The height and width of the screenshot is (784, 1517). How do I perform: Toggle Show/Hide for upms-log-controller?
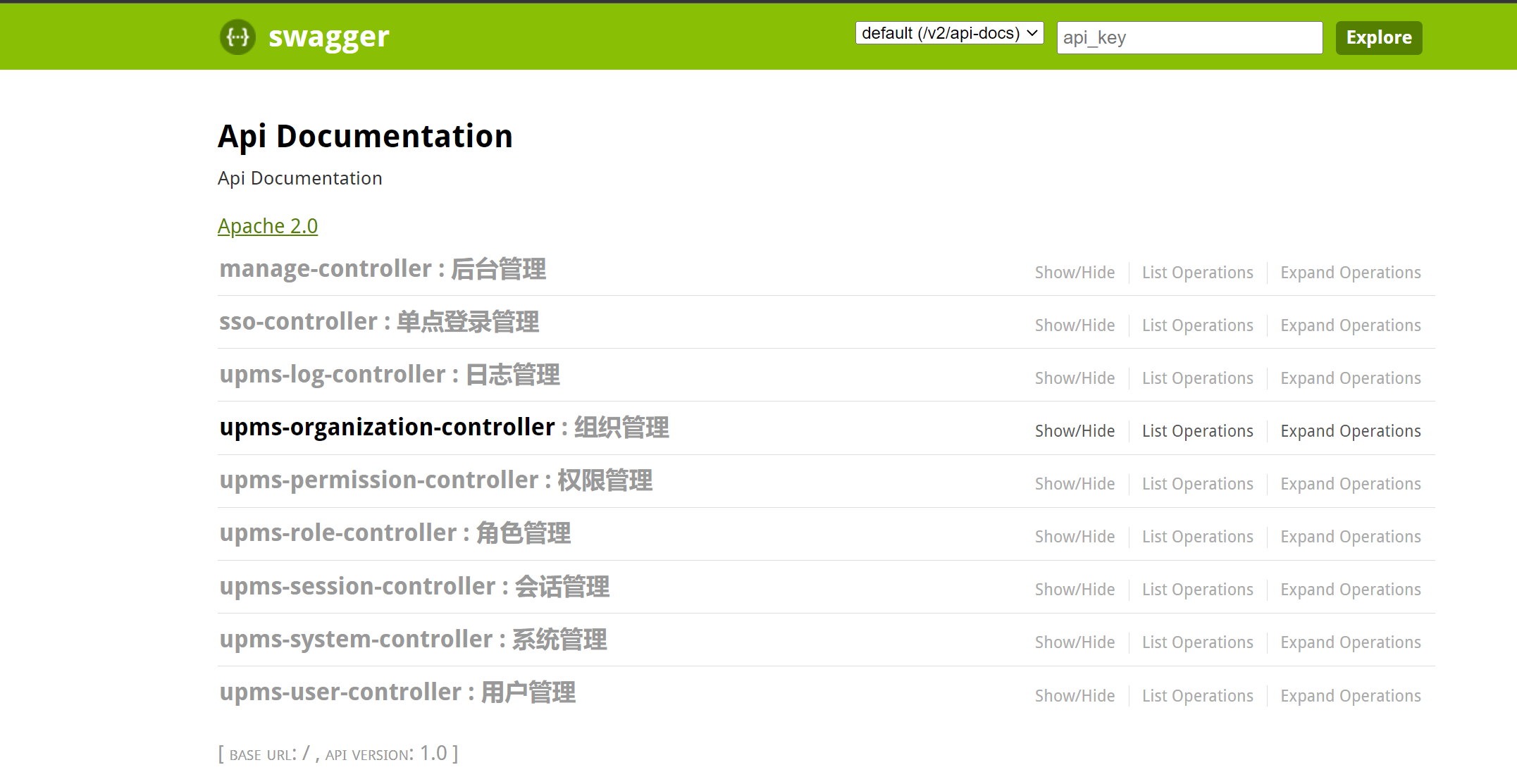coord(1074,378)
